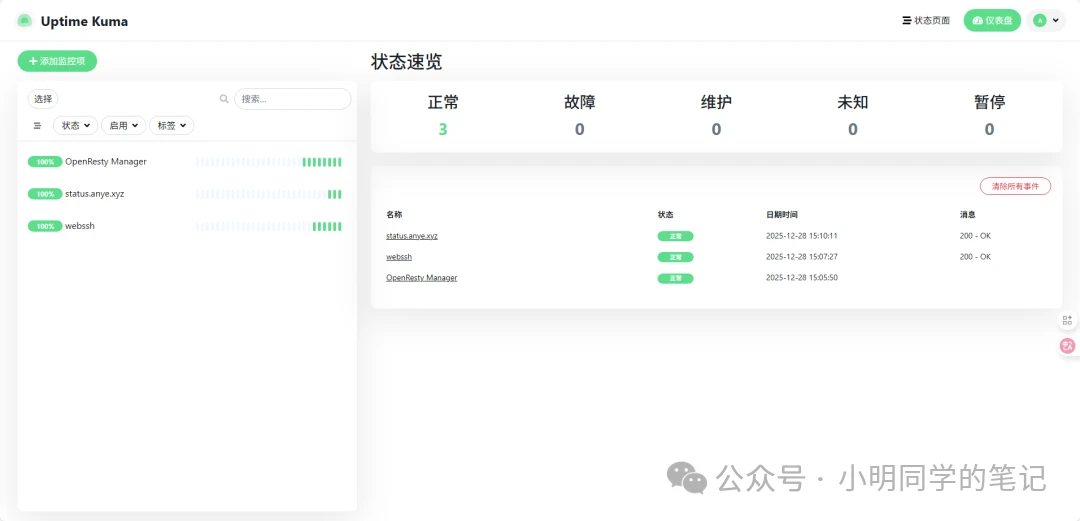
Task: Click the 名称 column header
Action: coord(394,215)
